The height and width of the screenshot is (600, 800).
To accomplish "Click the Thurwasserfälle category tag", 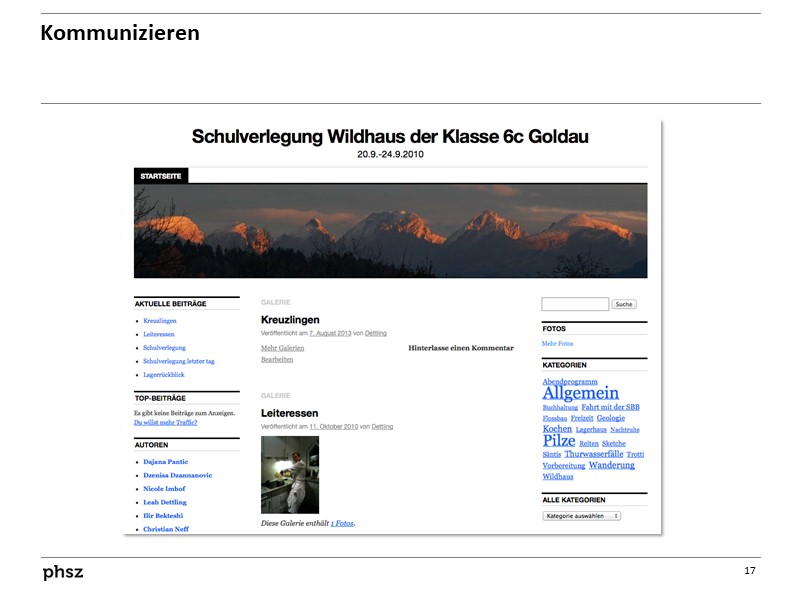I will click(x=593, y=454).
